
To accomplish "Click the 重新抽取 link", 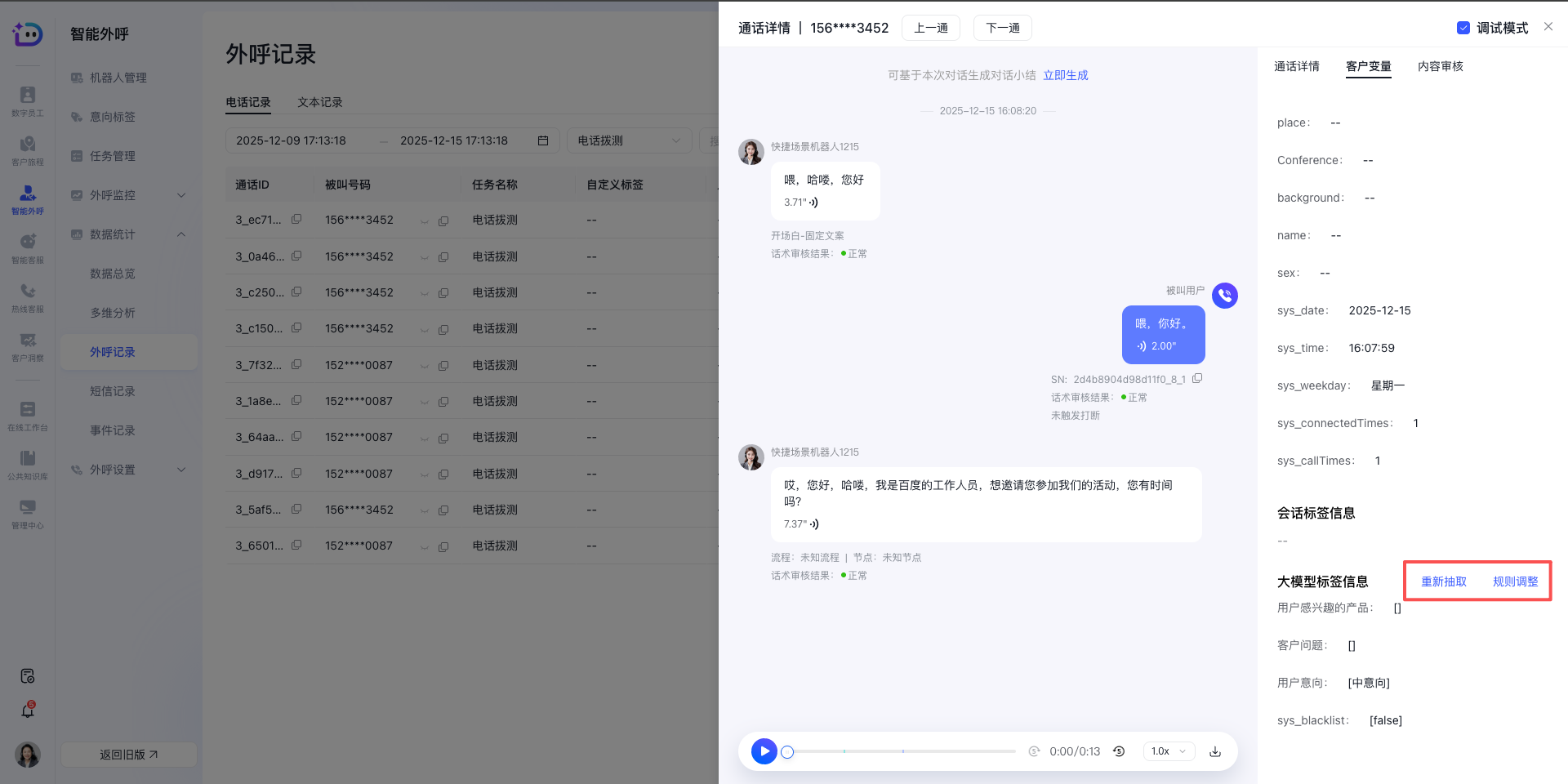I will 1443,581.
